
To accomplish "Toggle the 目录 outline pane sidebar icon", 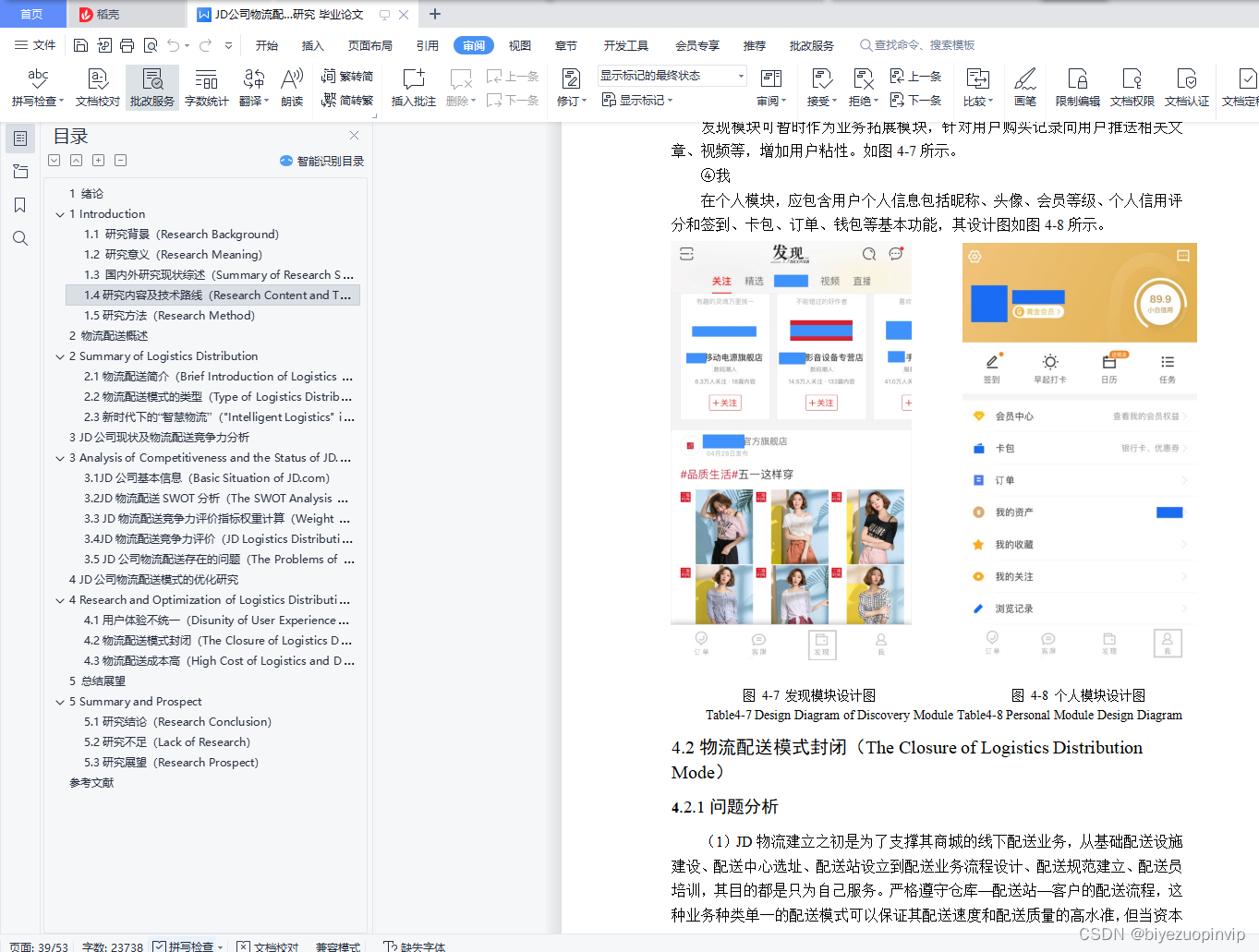I will pos(19,139).
